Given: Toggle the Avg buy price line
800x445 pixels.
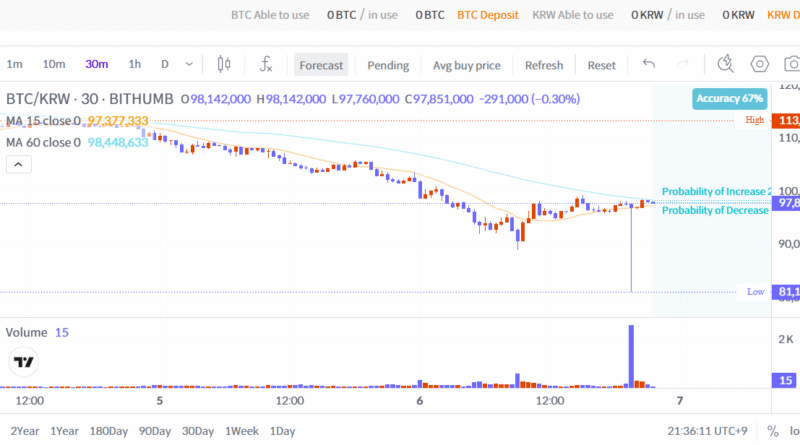Looking at the screenshot, I should 467,65.
